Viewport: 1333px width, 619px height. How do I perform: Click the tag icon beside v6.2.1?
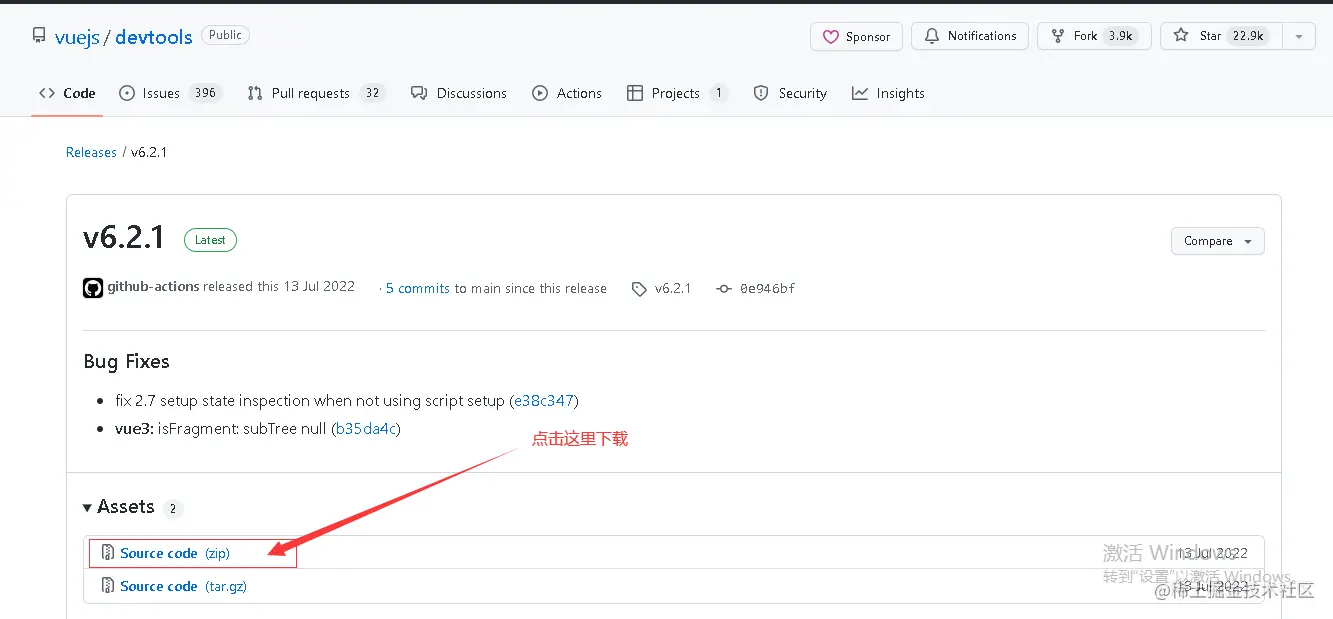(x=639, y=289)
